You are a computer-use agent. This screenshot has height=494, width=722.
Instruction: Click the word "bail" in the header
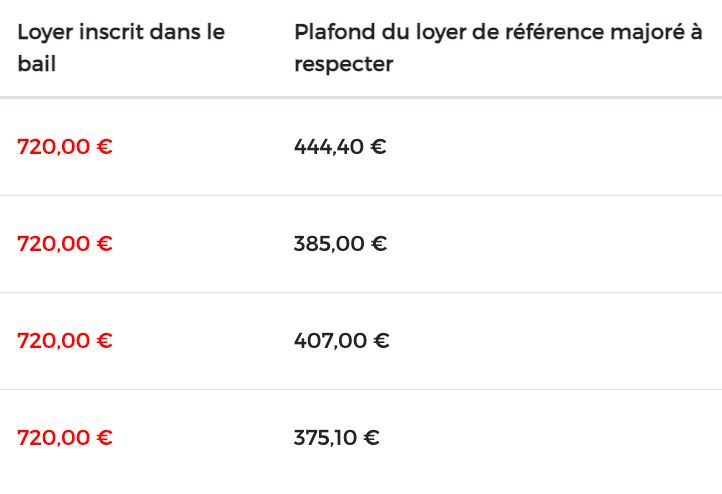[37, 64]
